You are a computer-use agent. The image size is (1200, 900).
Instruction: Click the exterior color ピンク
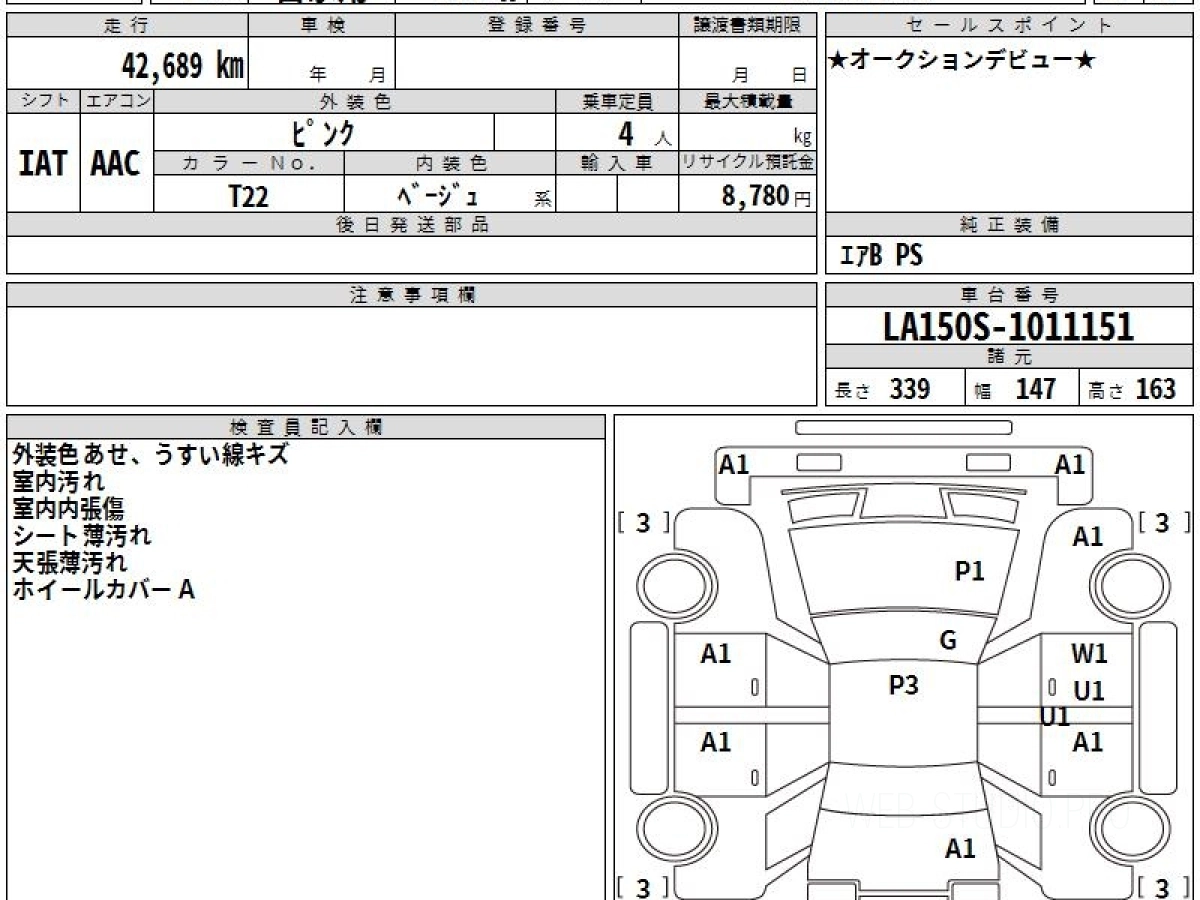click(x=324, y=132)
